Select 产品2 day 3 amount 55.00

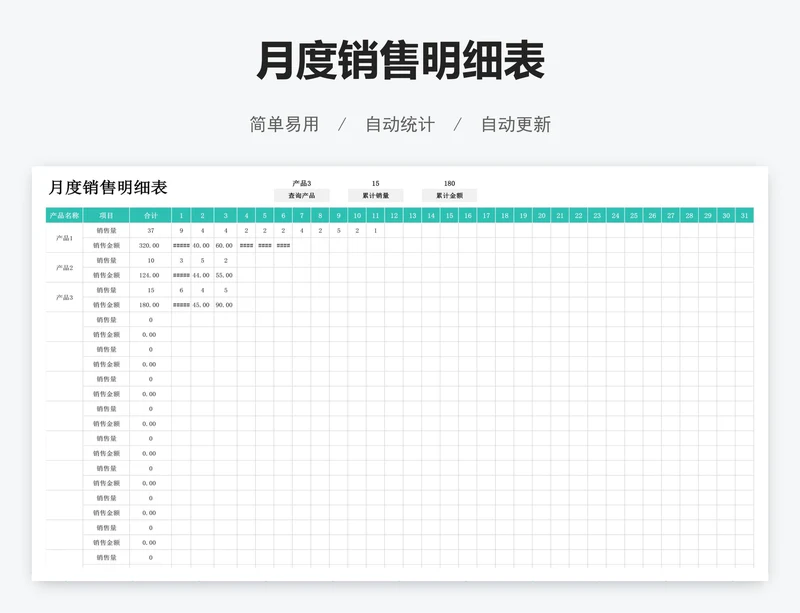(x=226, y=275)
